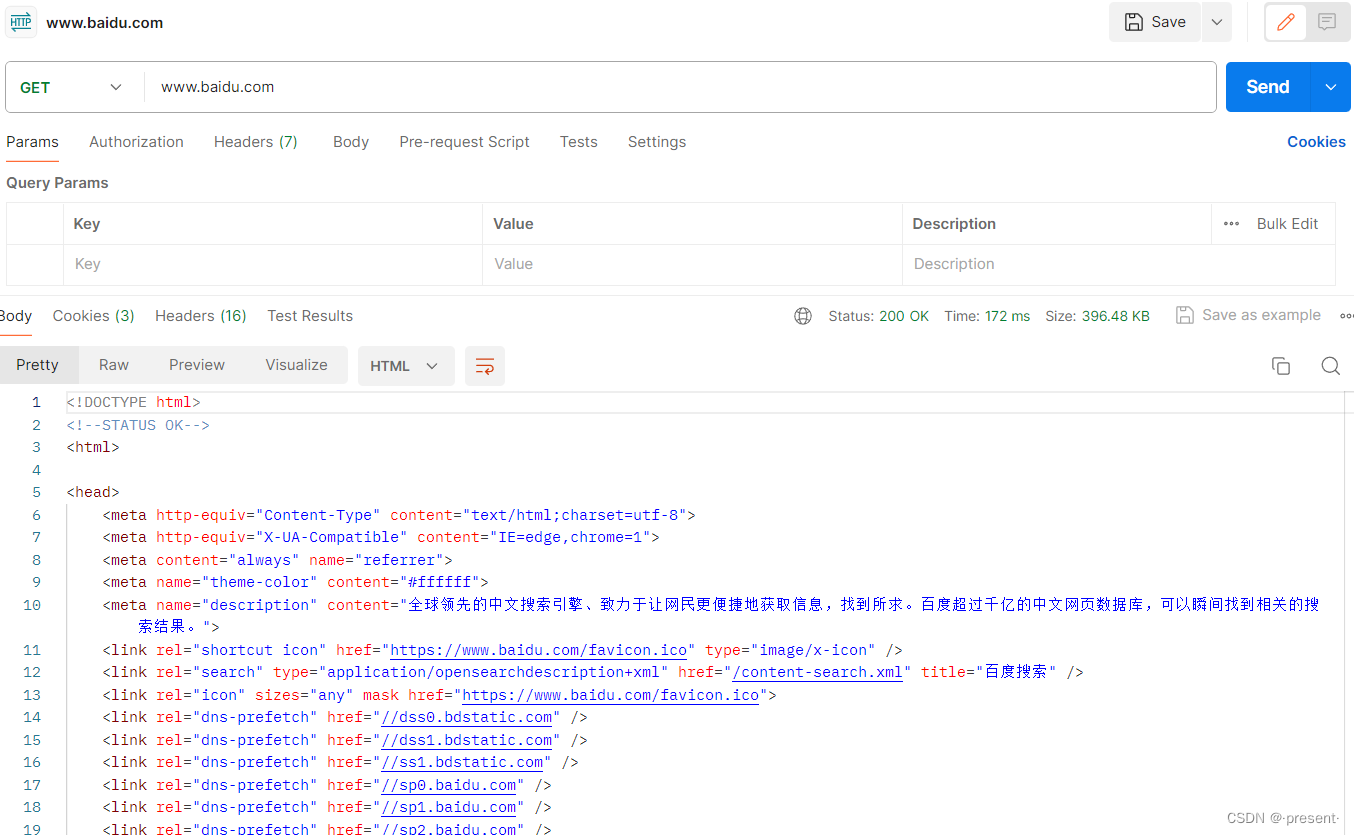This screenshot has height=835, width=1354.
Task: Click the Query Params heading
Action: 57,183
